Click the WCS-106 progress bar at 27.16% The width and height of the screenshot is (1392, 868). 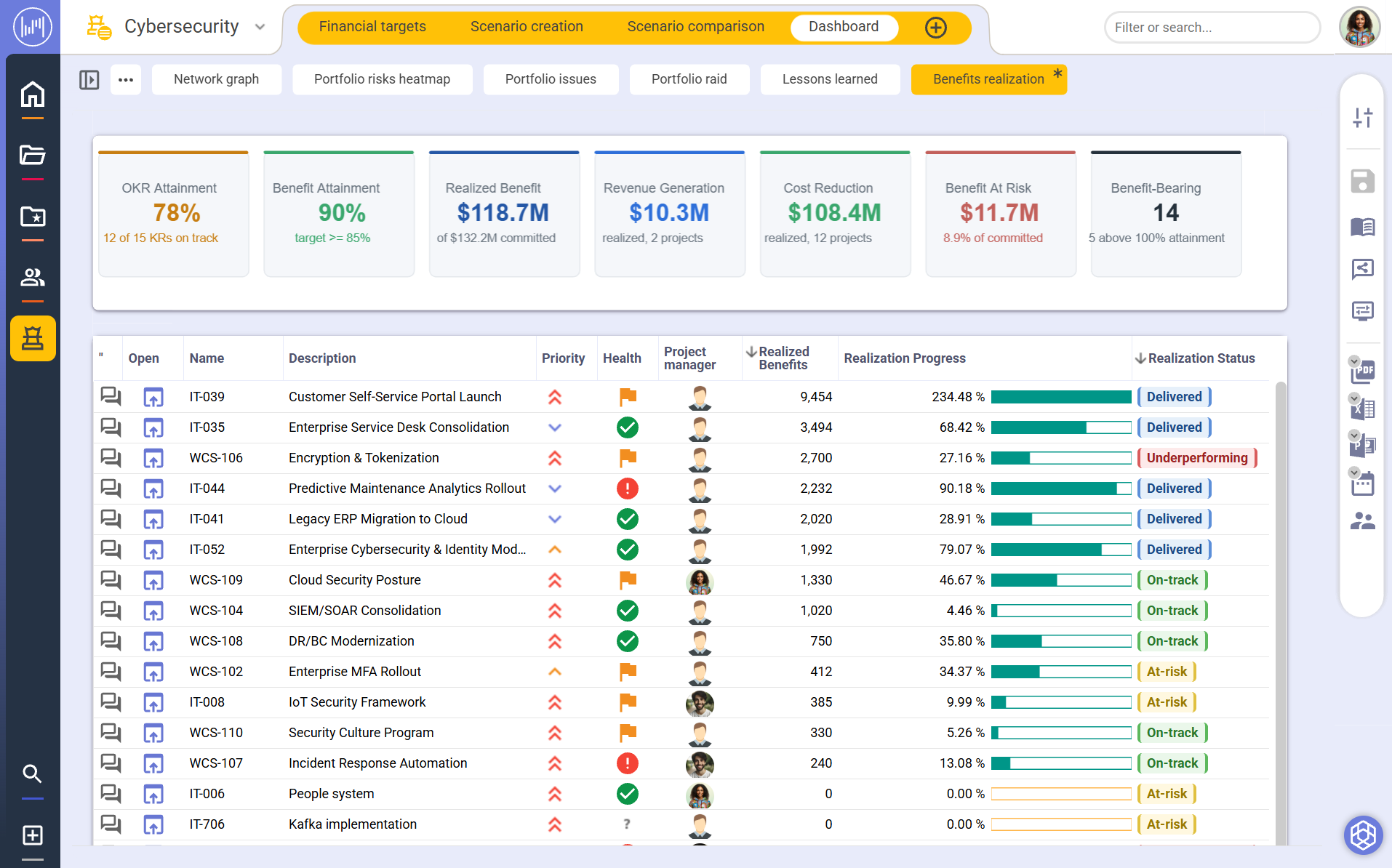1061,458
